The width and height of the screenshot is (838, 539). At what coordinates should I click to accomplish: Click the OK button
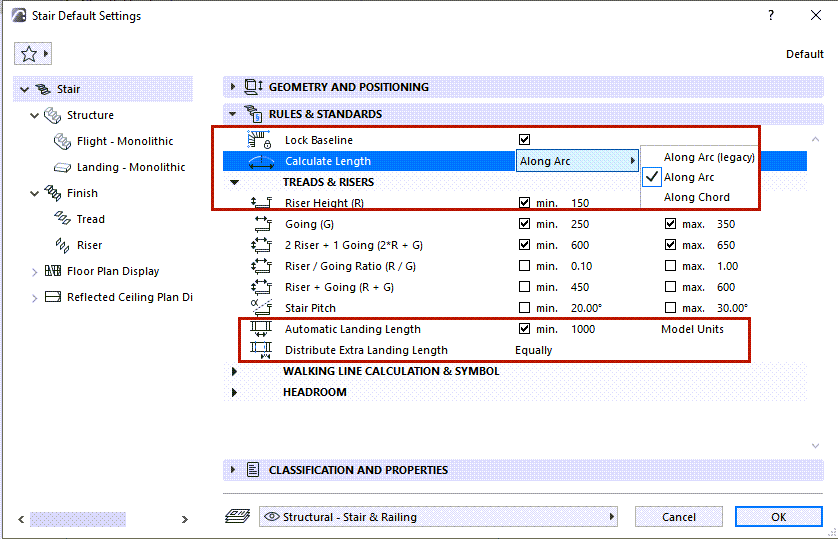click(779, 517)
